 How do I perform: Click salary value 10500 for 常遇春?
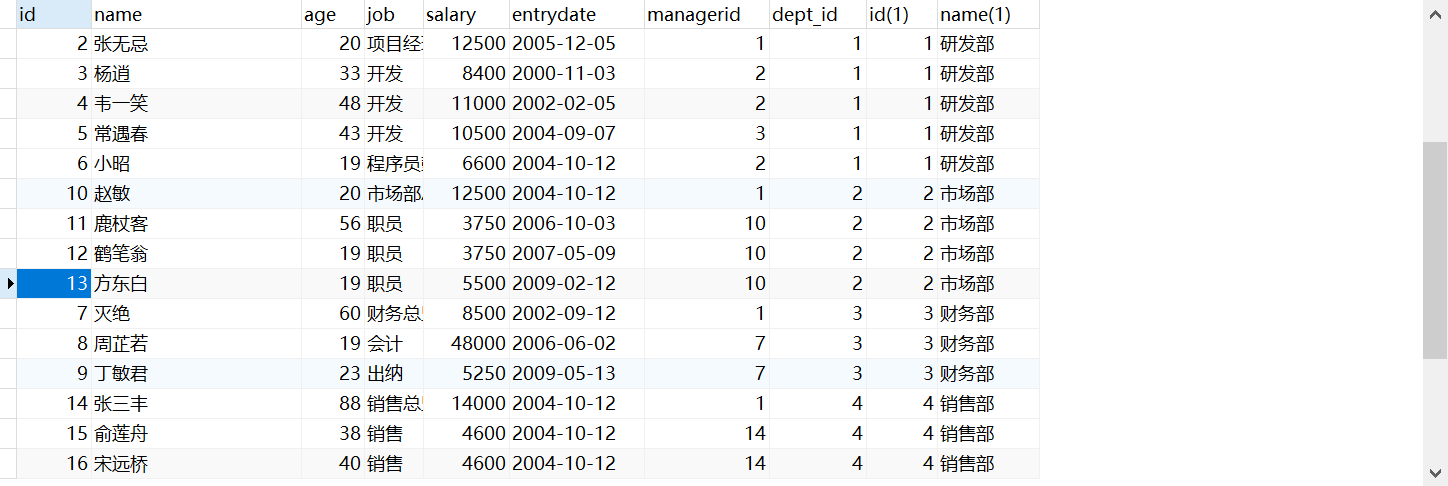[465, 134]
